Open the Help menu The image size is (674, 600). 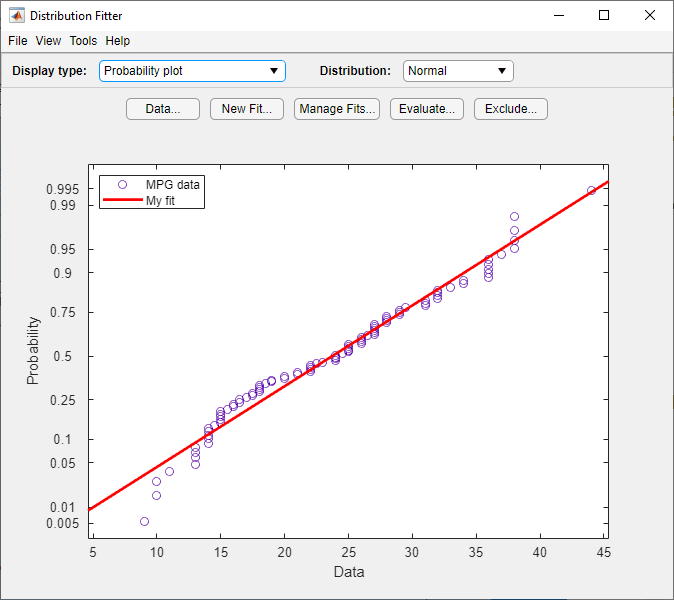(x=118, y=41)
